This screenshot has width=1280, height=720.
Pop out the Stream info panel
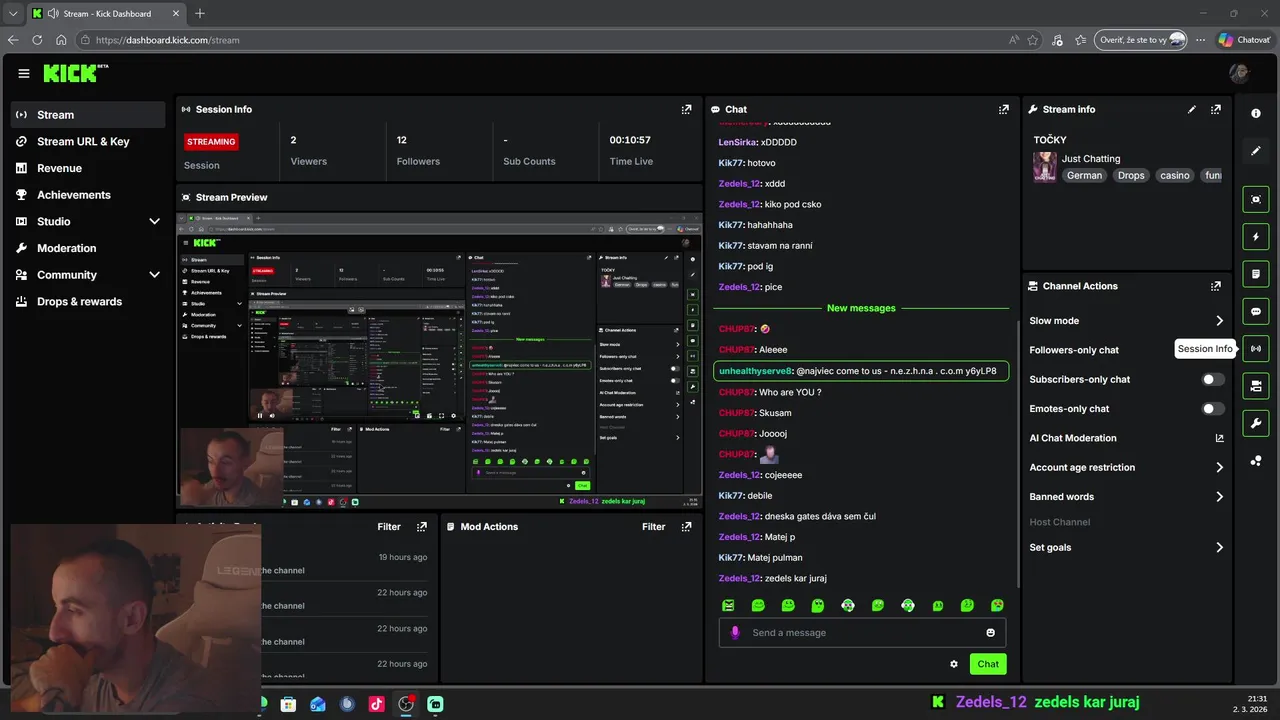tap(1215, 110)
